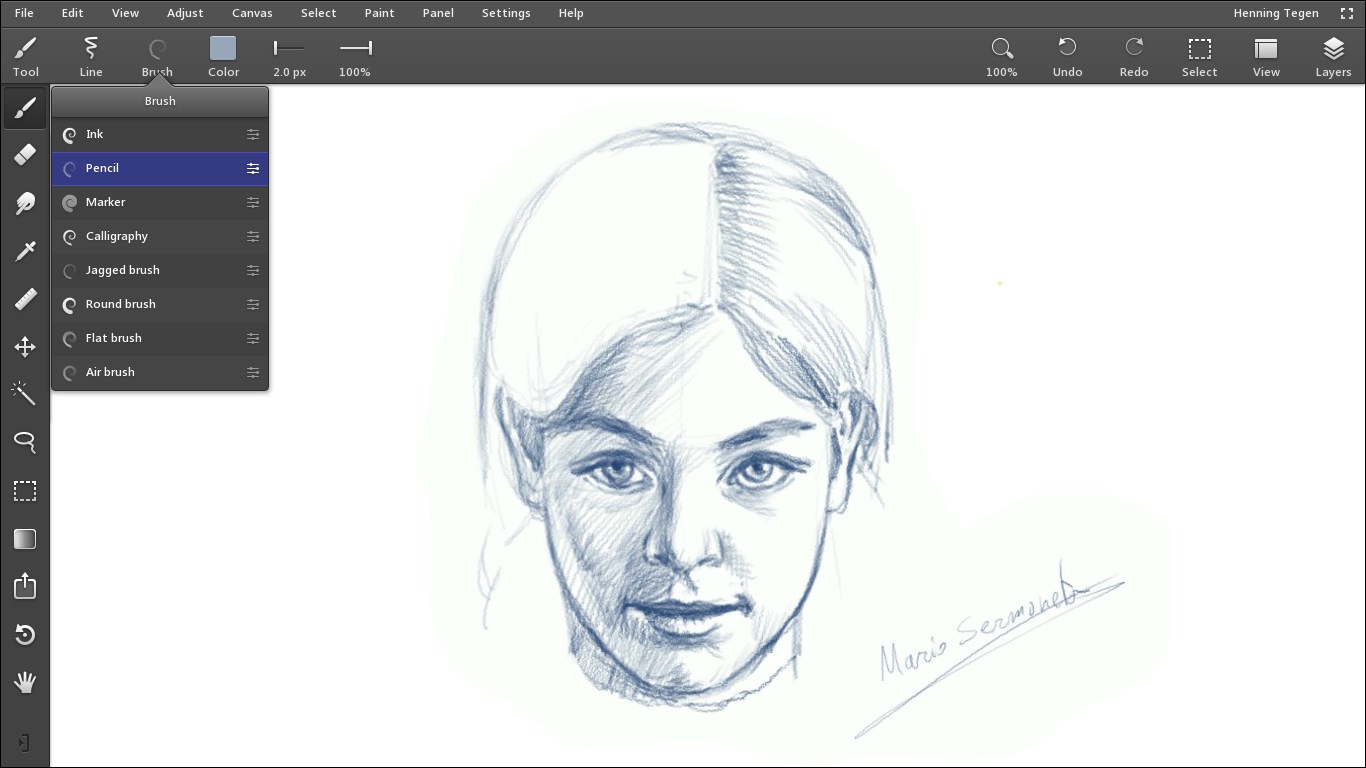This screenshot has height=768, width=1366.
Task: Select the Magic Wand tool
Action: click(x=24, y=393)
